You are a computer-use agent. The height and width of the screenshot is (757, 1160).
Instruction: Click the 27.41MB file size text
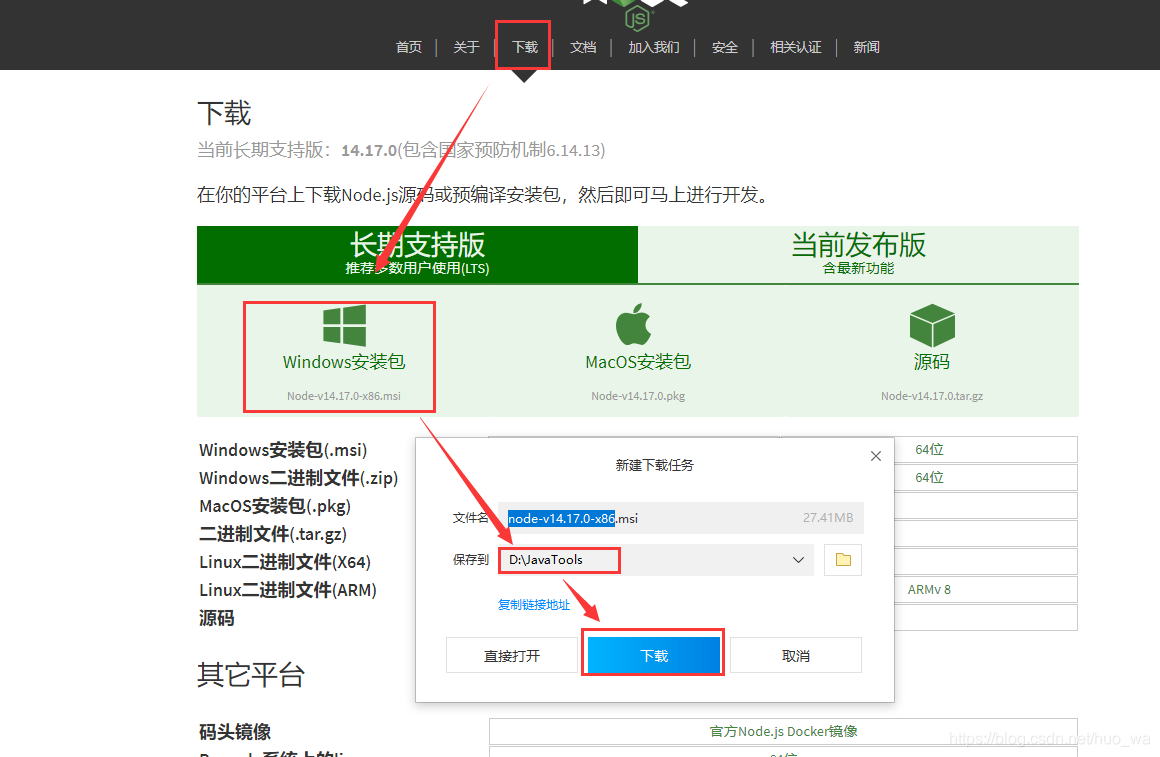pyautogui.click(x=828, y=518)
